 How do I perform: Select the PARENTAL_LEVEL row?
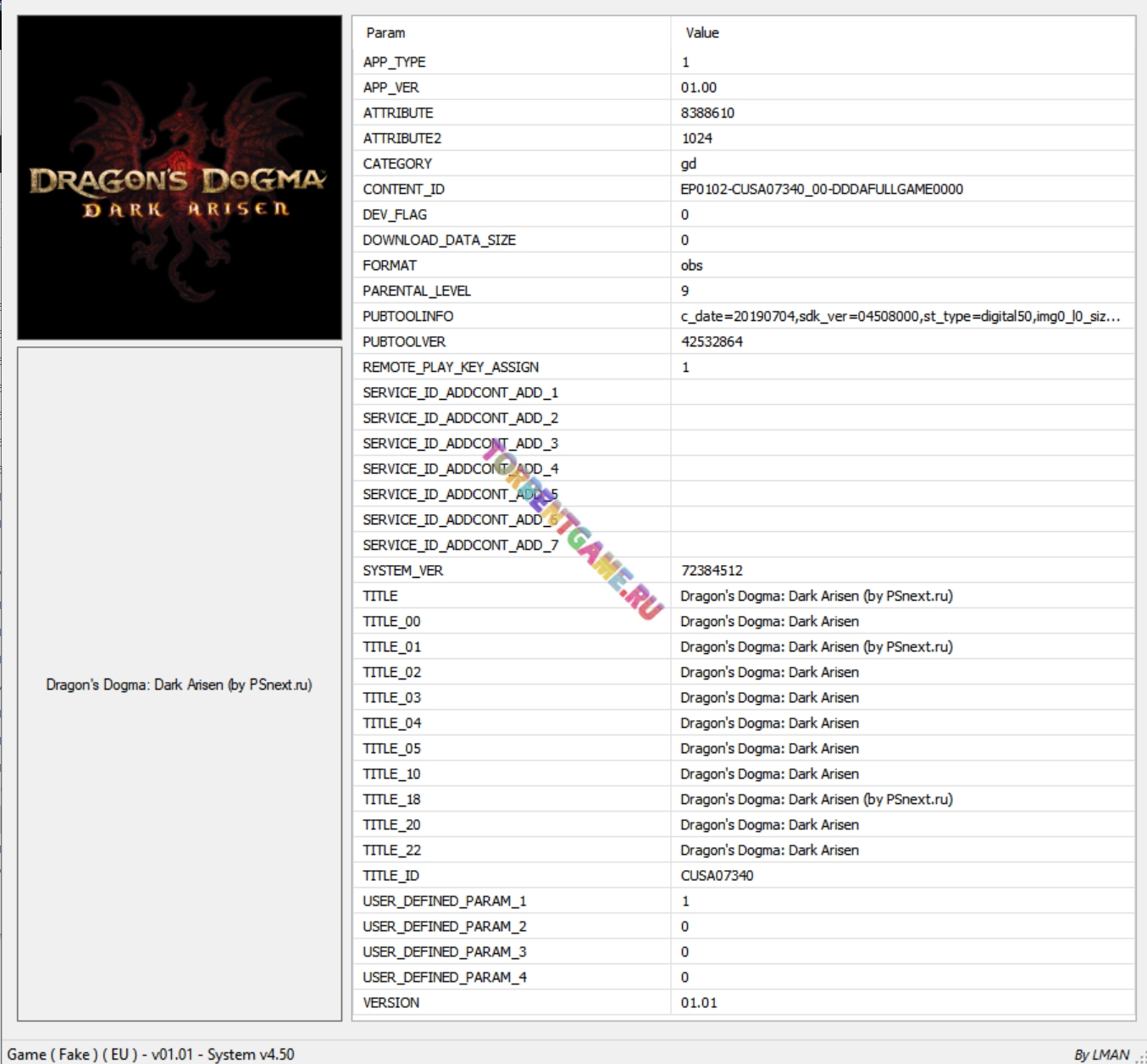point(417,291)
